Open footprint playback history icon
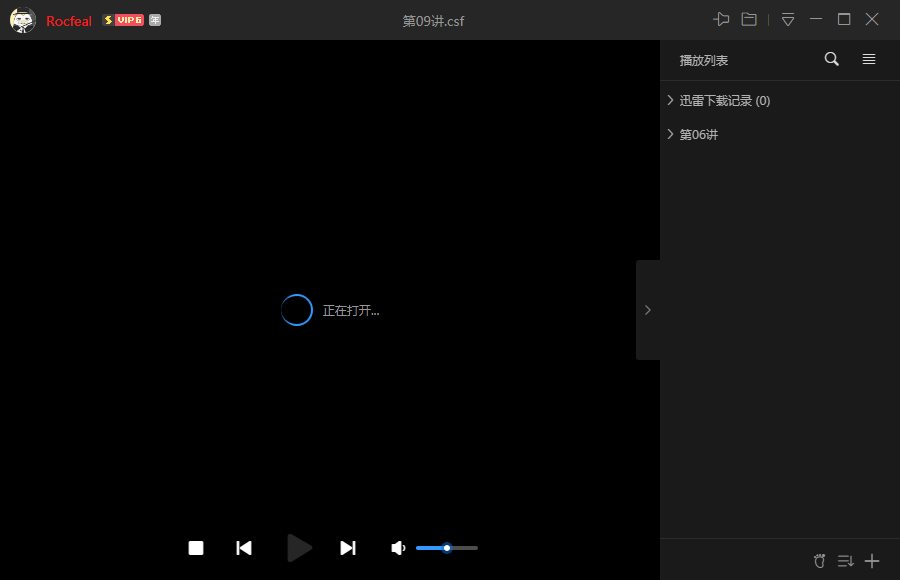Viewport: 900px width, 580px height. coord(819,561)
